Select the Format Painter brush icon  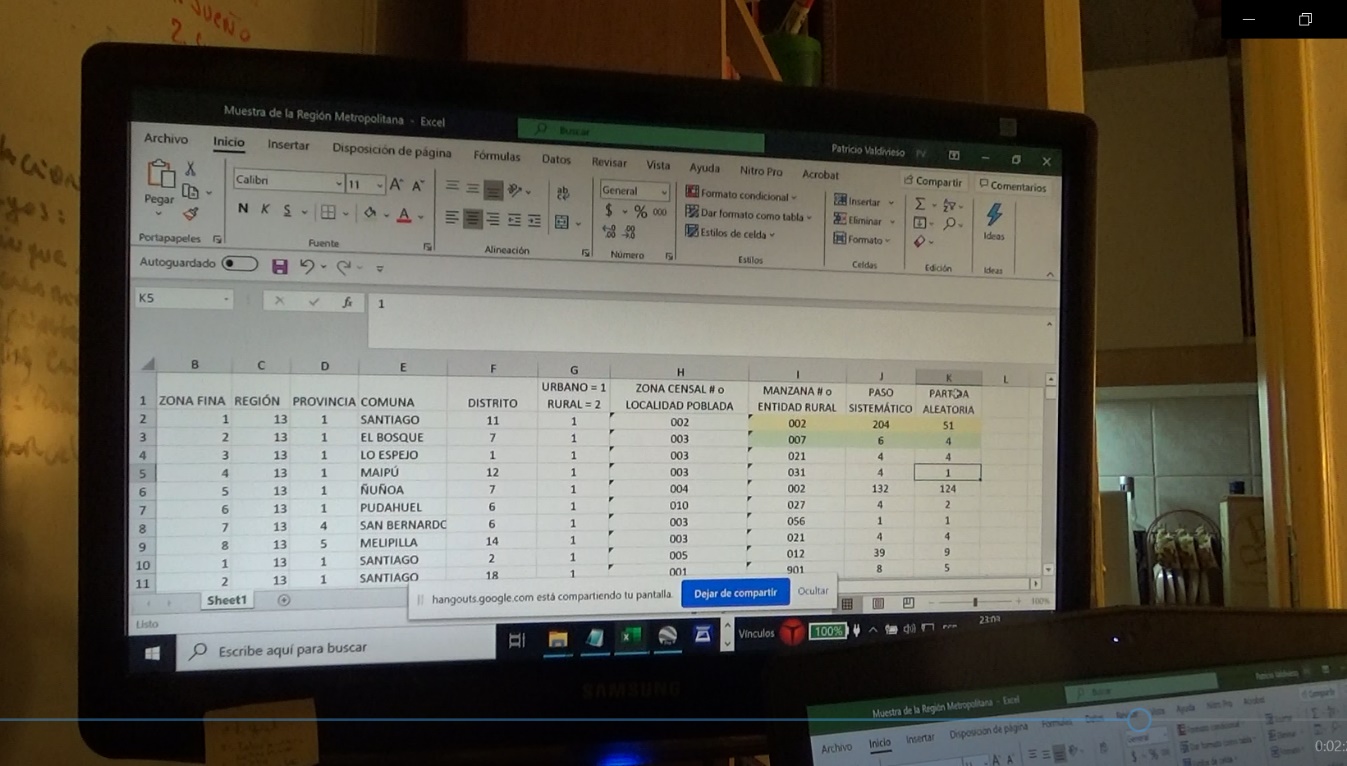tap(191, 213)
